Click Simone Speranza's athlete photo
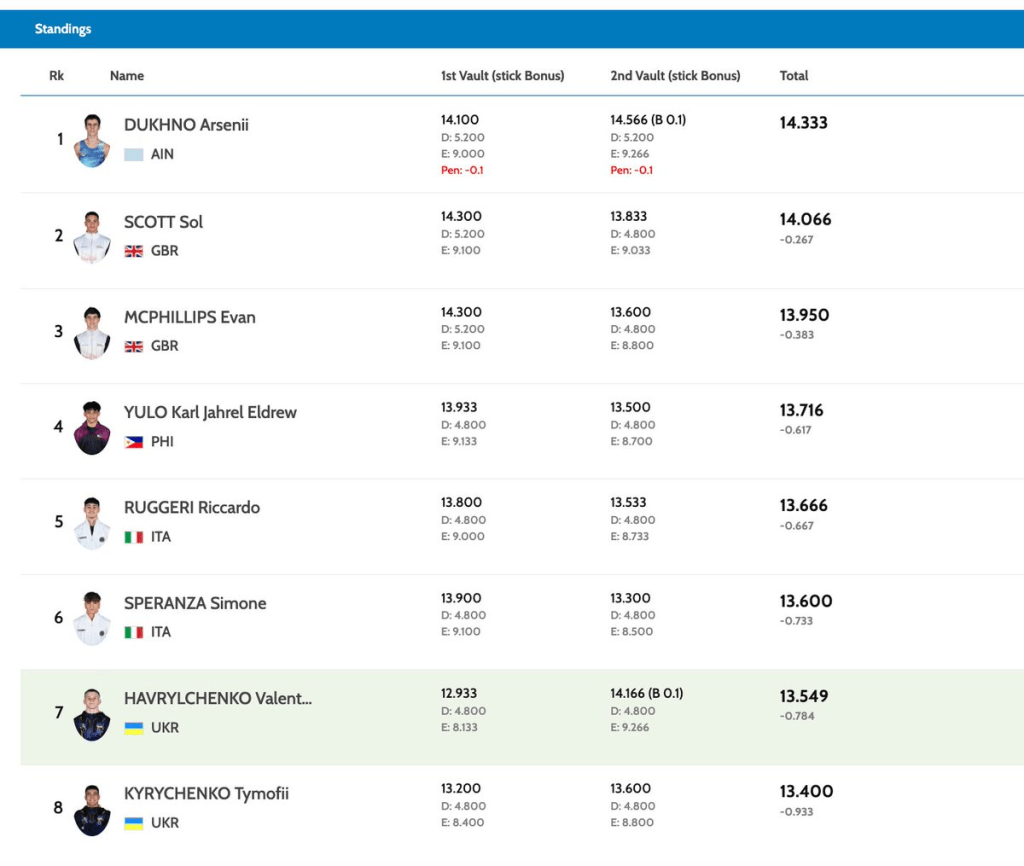The height and width of the screenshot is (866, 1024). tap(92, 618)
